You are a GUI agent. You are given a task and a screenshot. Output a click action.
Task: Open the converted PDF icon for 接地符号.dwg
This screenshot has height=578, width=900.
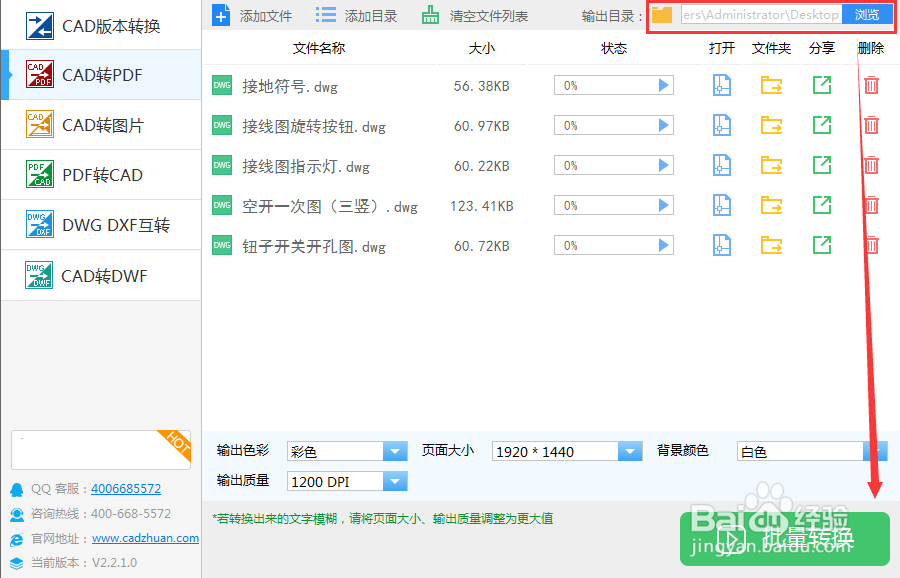coord(721,85)
